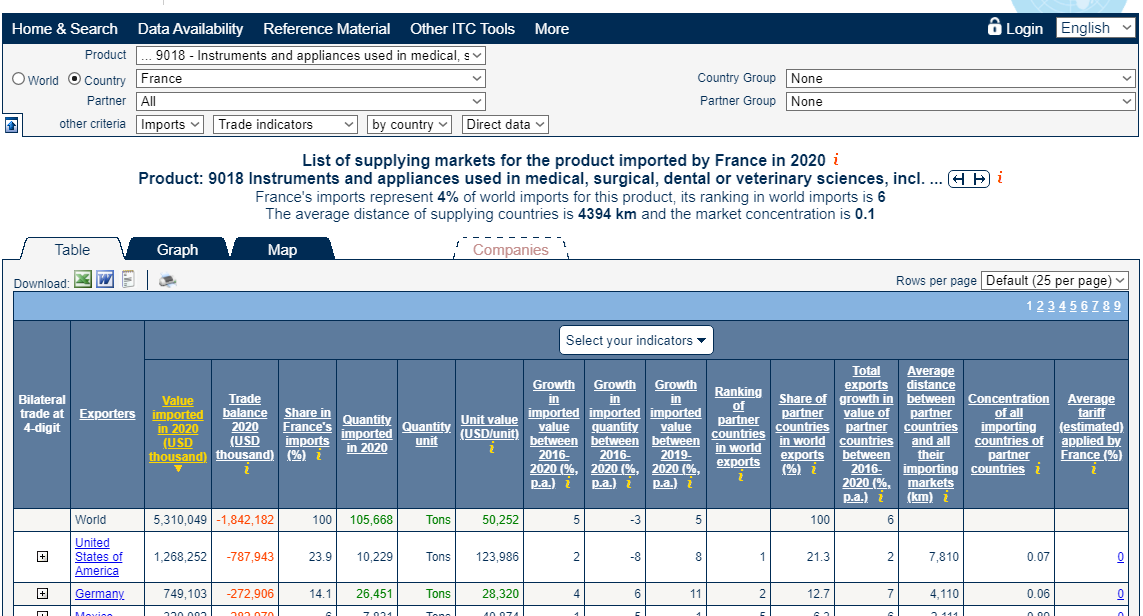
Task: Show info for Growth in imported value 2016-2020
Action: click(x=567, y=483)
